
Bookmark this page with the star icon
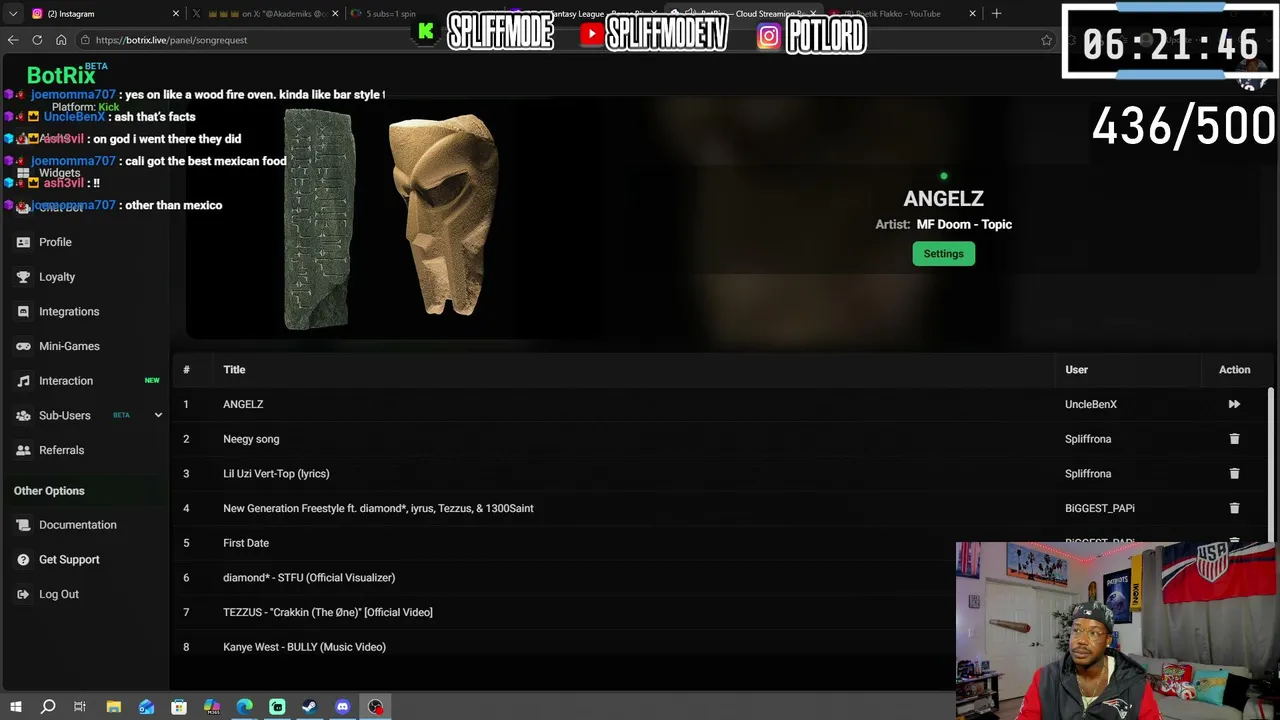pyautogui.click(x=1046, y=40)
